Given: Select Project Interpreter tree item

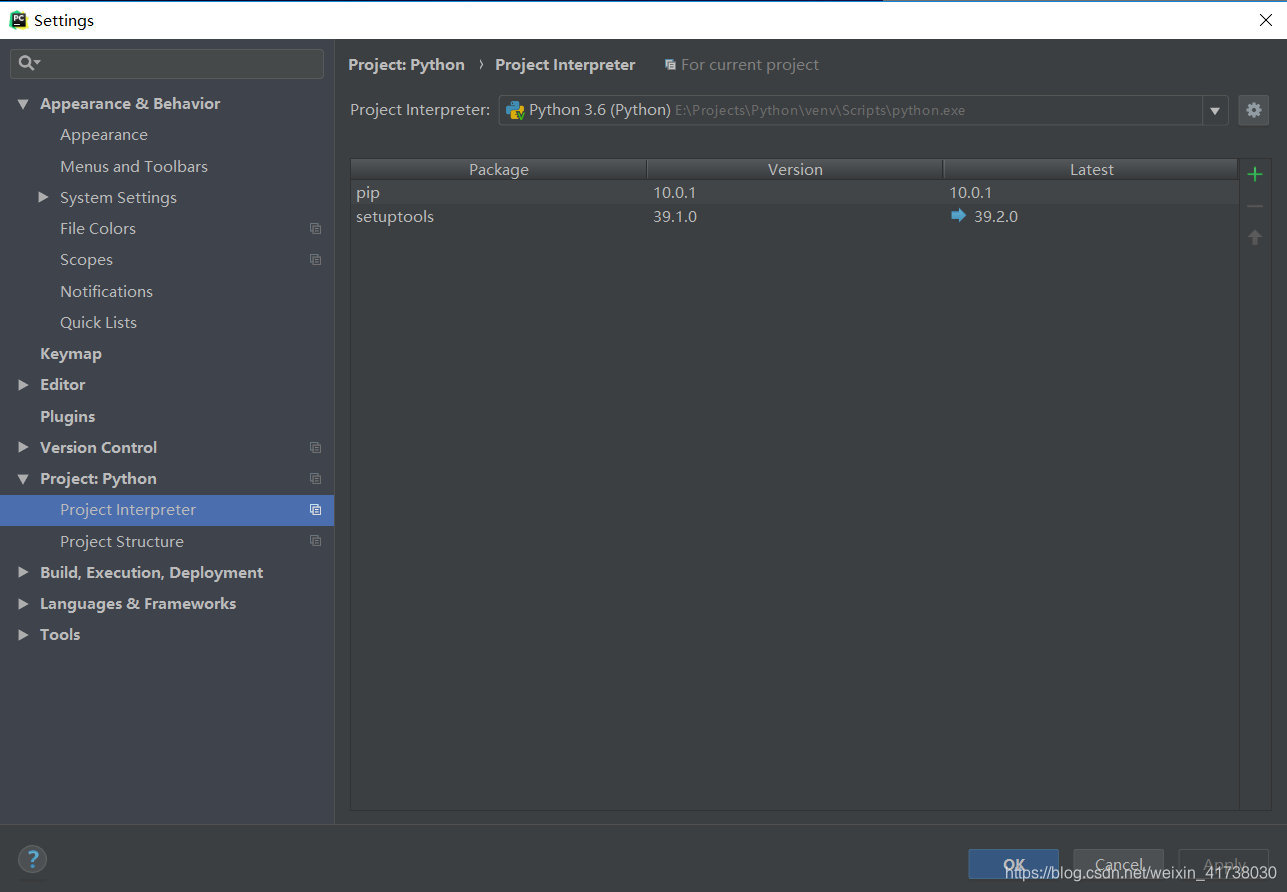Looking at the screenshot, I should (167, 510).
